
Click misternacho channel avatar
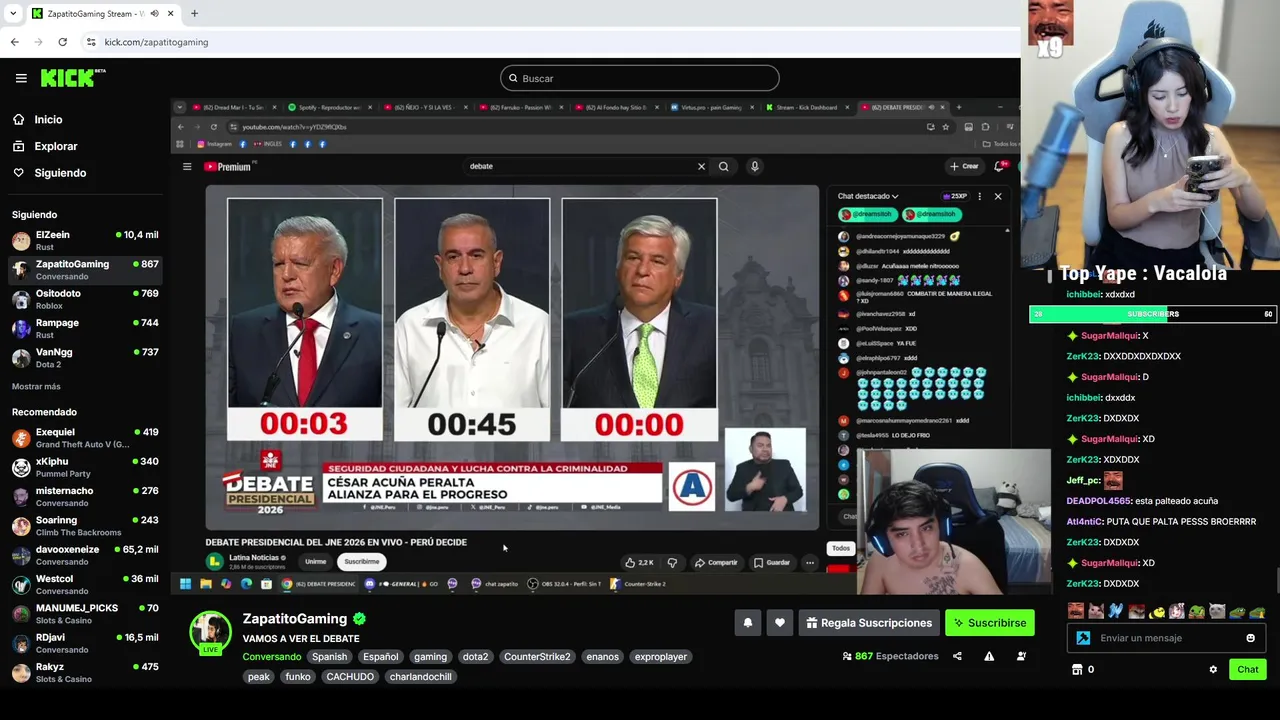[21, 496]
